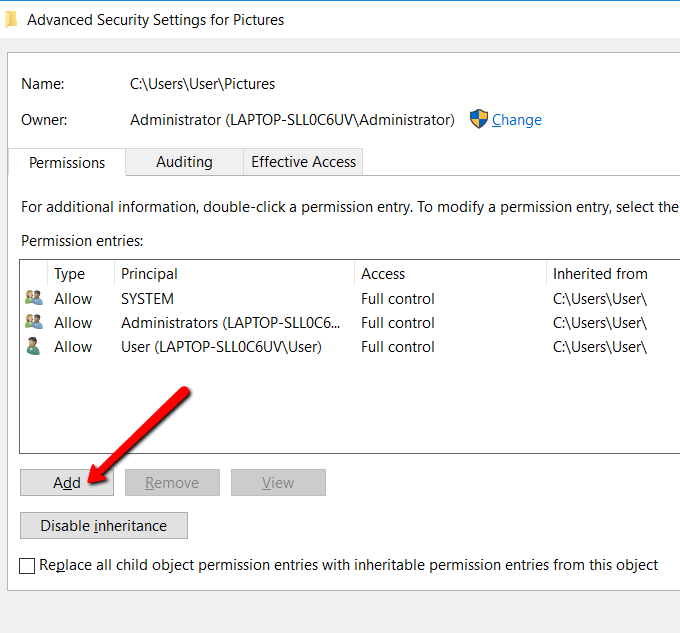Click the UAC shield icon beside Change

coord(479,119)
